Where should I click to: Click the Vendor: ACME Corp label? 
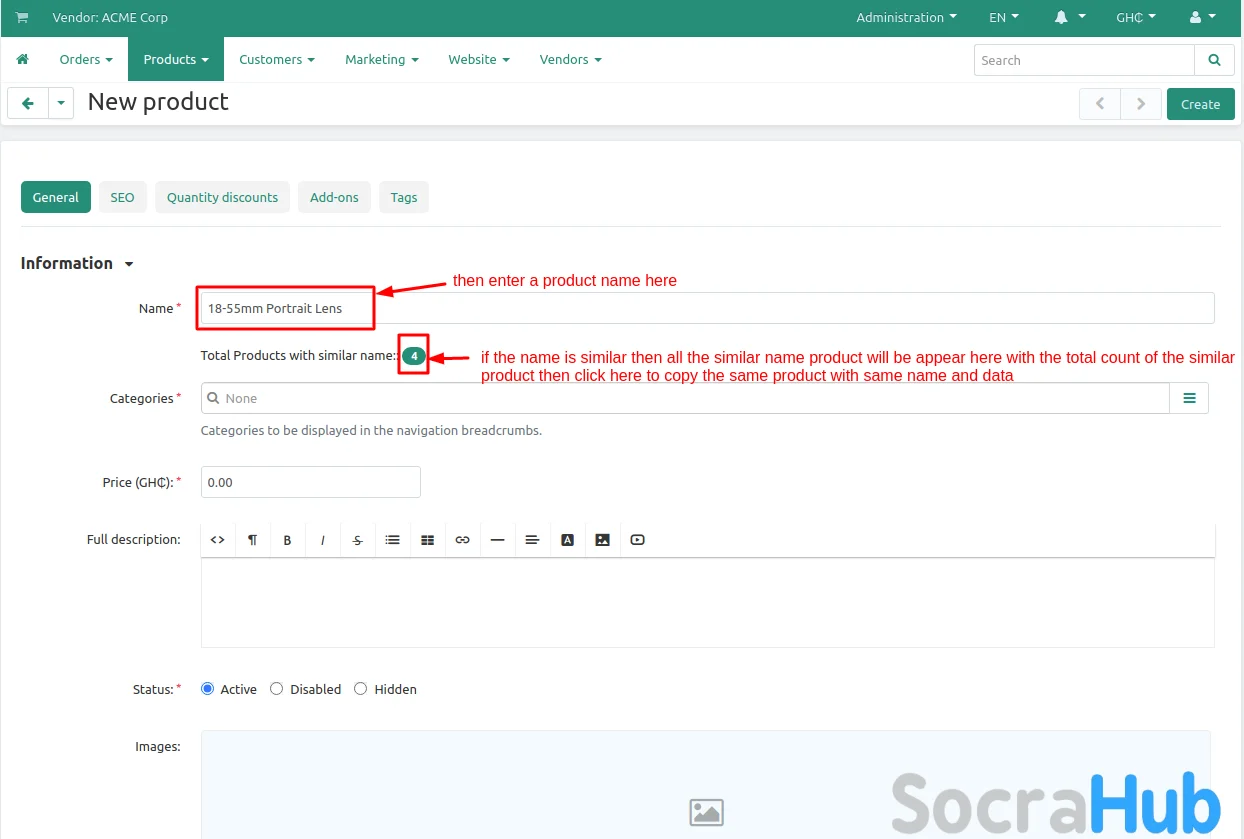[110, 18]
